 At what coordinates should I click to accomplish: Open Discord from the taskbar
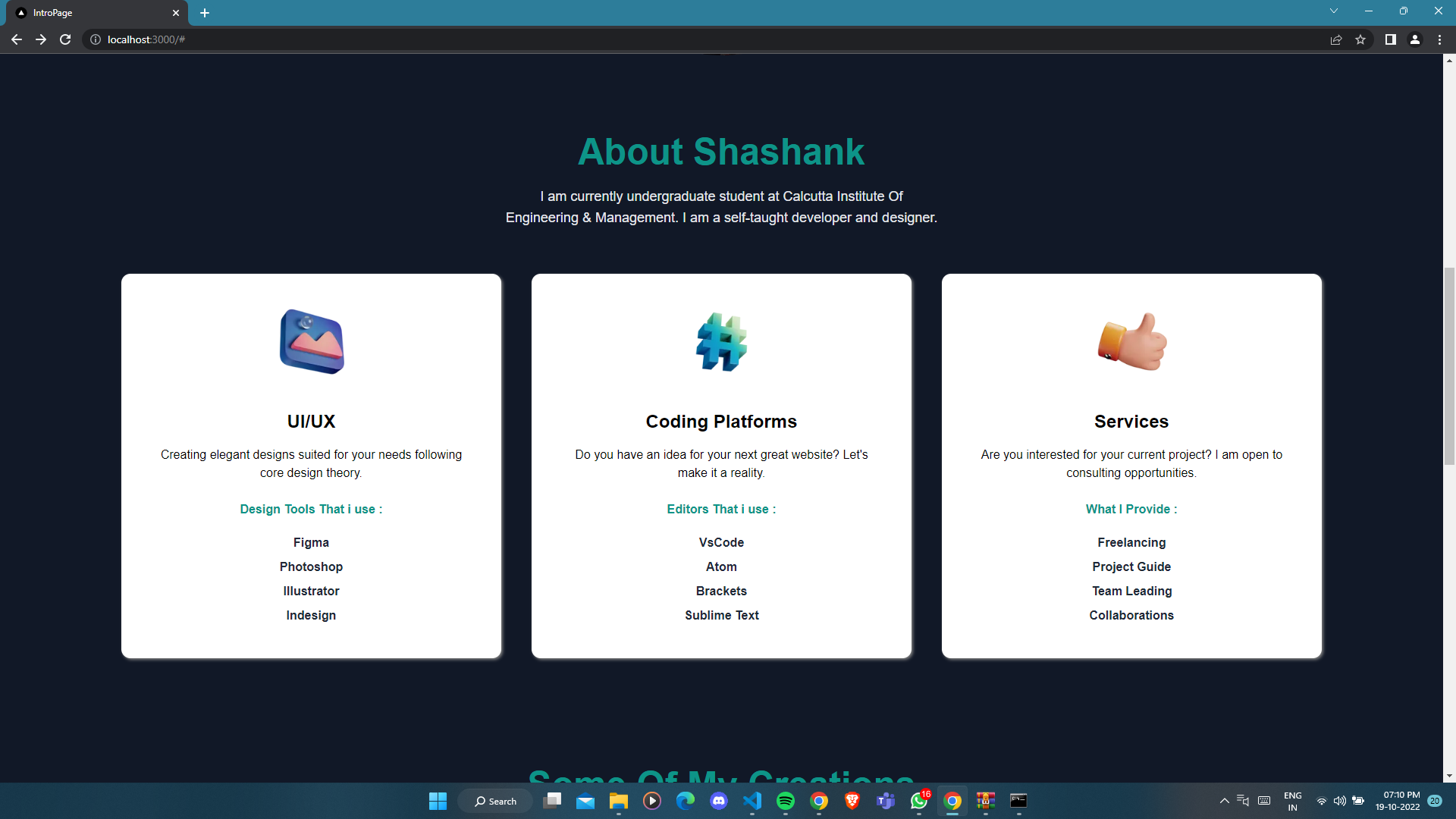tap(718, 801)
